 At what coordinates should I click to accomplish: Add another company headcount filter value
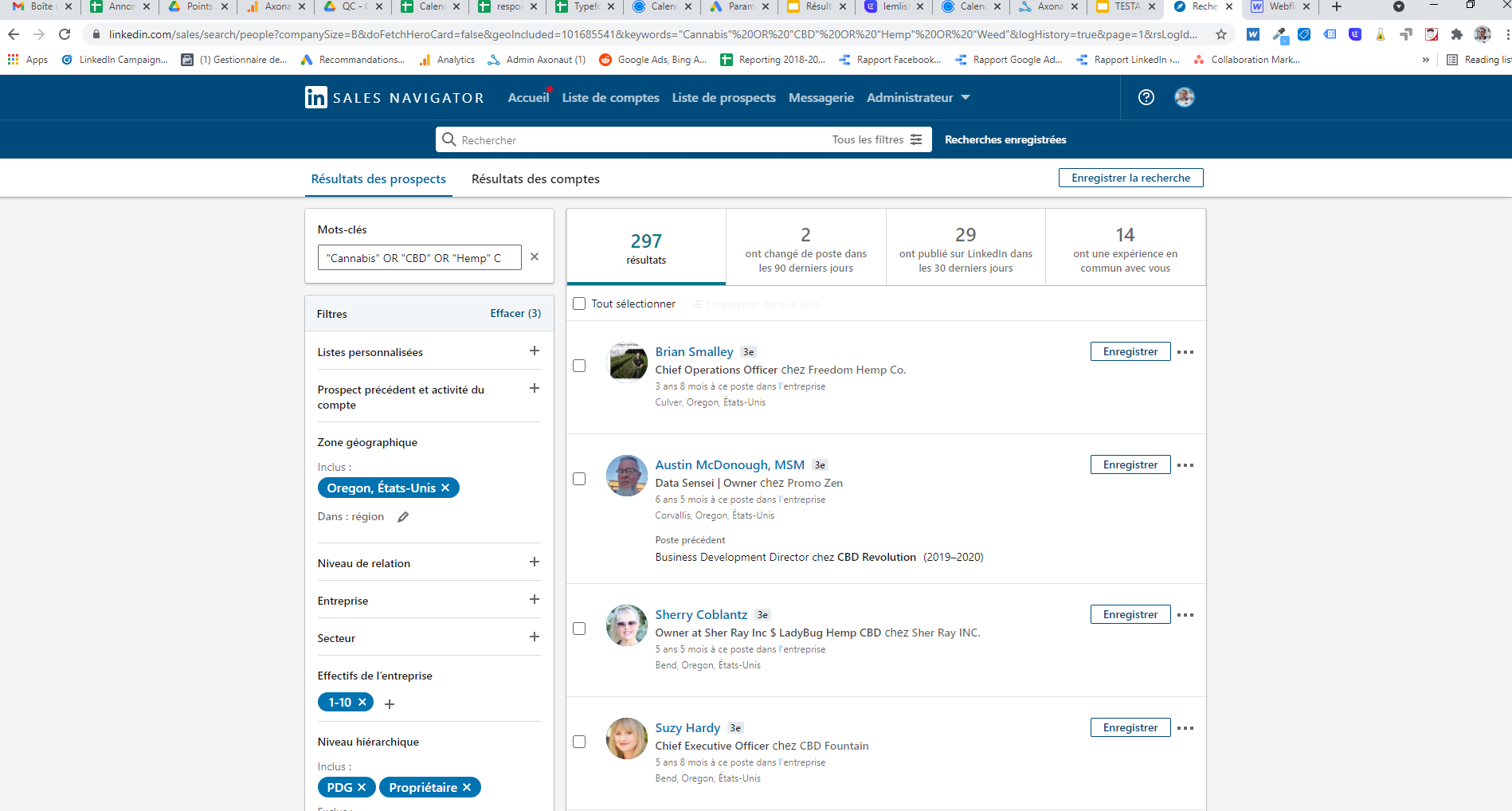tap(390, 704)
